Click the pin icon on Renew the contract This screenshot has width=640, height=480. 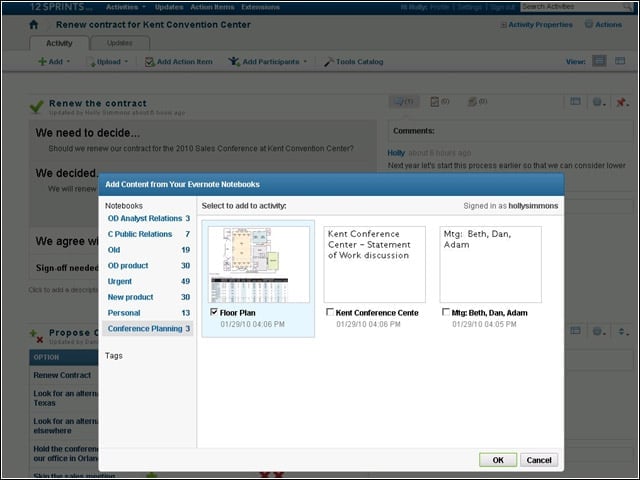click(x=622, y=102)
